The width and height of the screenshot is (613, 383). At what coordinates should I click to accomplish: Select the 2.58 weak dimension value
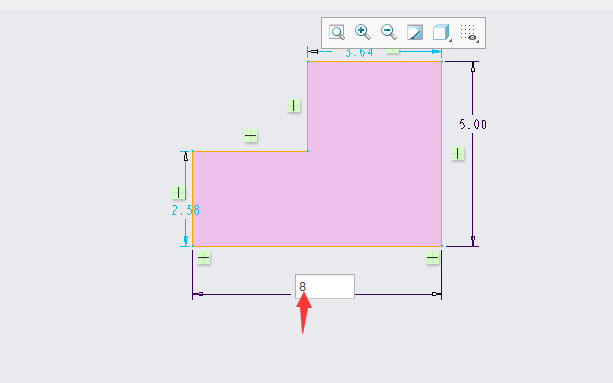pos(186,211)
